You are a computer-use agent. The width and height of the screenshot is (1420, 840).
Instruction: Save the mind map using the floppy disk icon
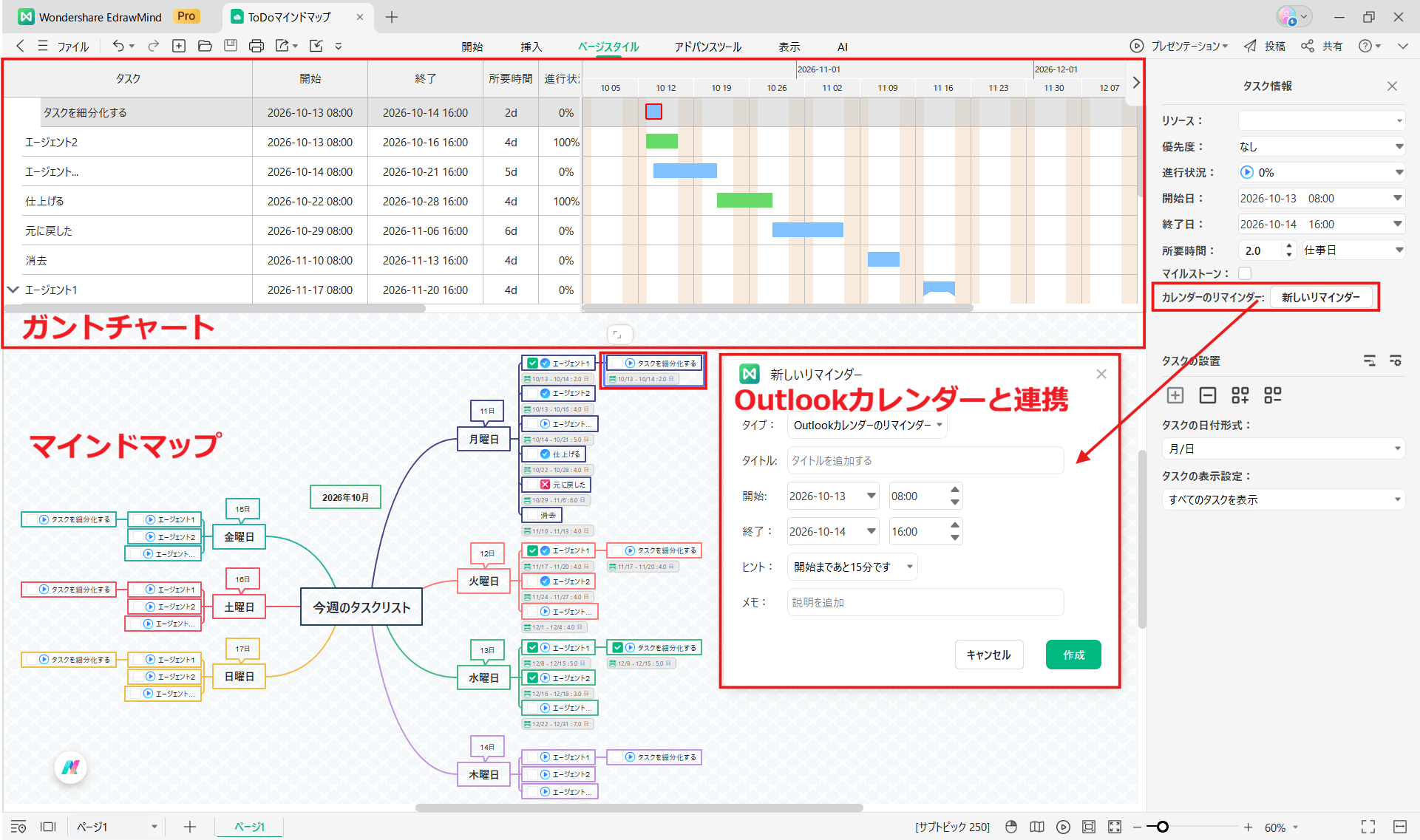pyautogui.click(x=230, y=46)
